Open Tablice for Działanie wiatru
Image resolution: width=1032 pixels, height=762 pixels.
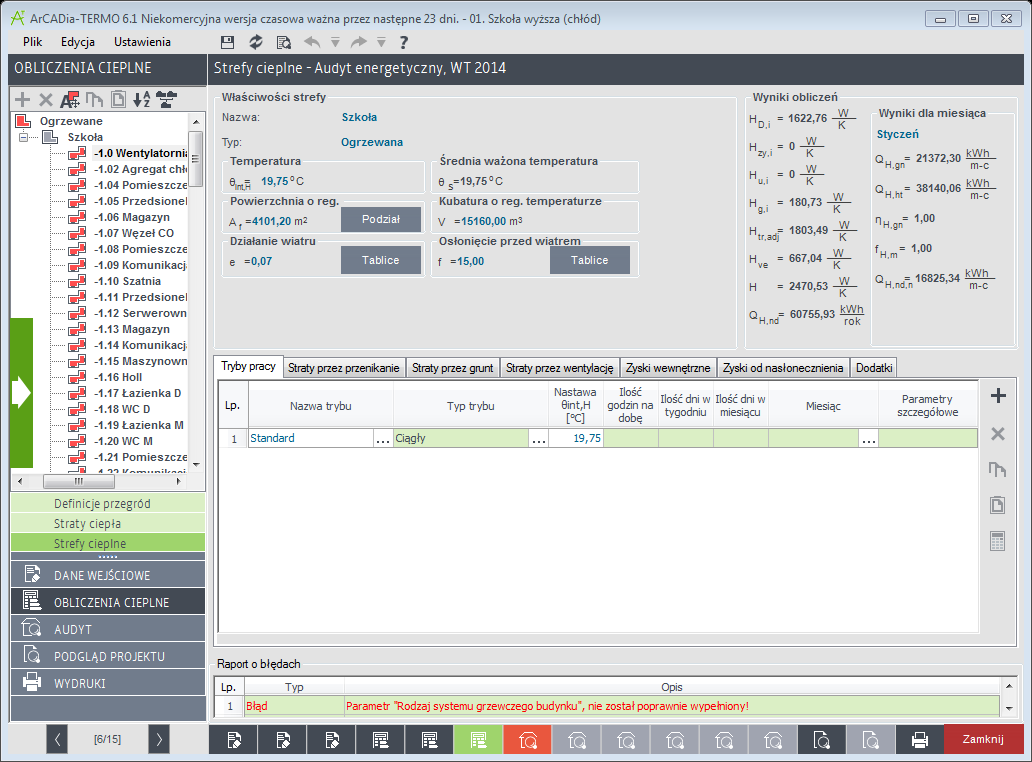[x=381, y=260]
